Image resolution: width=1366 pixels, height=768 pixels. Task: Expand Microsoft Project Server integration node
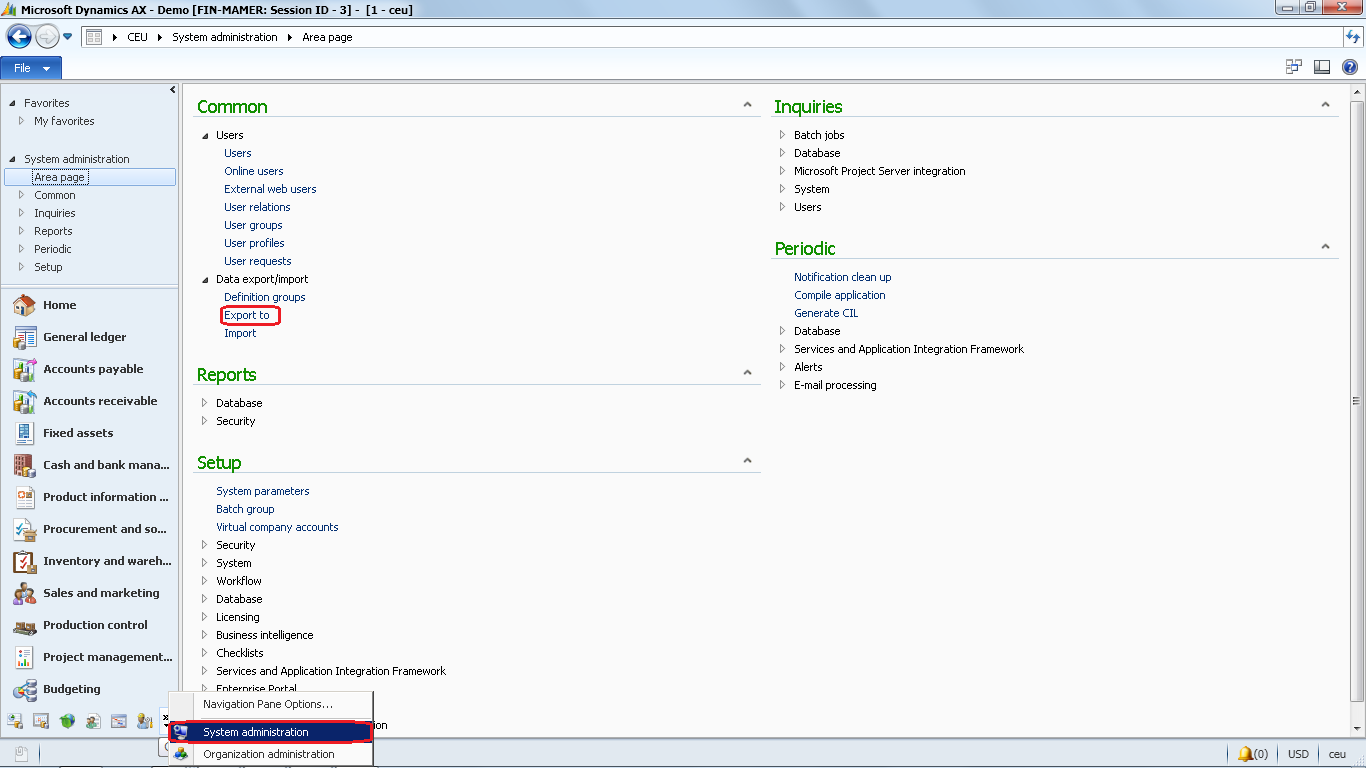[x=783, y=171]
